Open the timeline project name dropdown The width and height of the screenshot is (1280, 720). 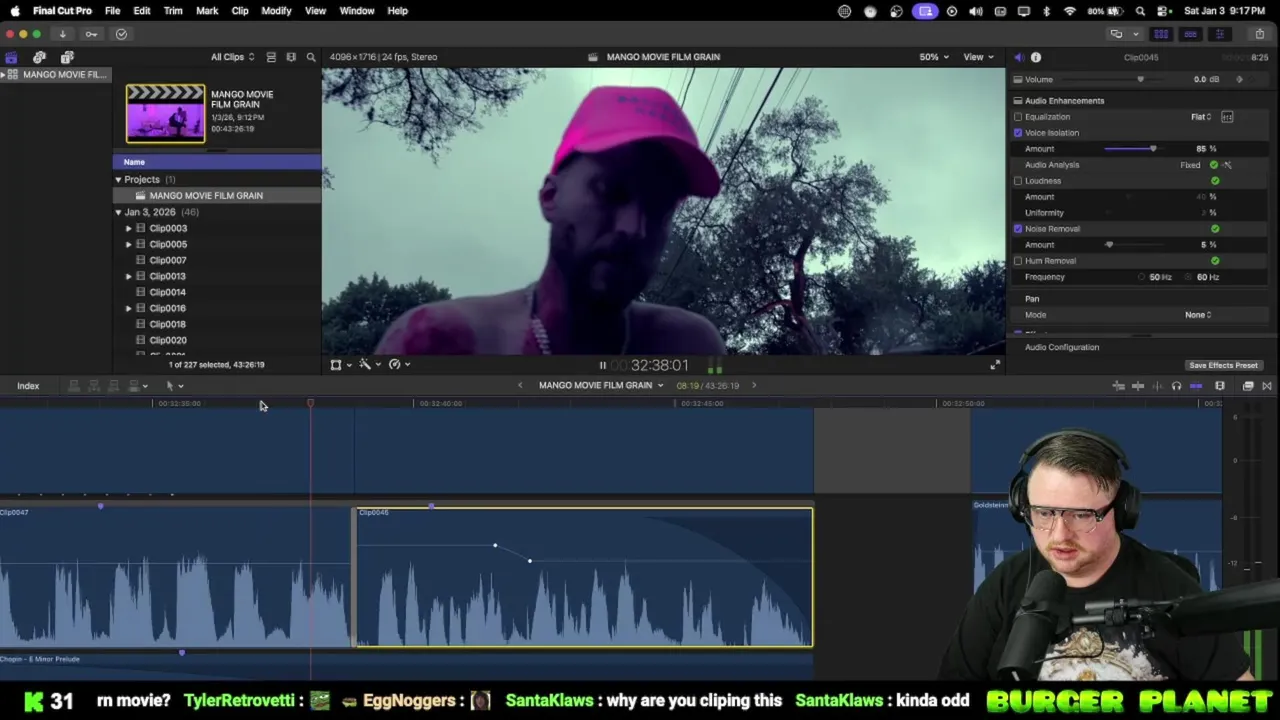point(601,386)
